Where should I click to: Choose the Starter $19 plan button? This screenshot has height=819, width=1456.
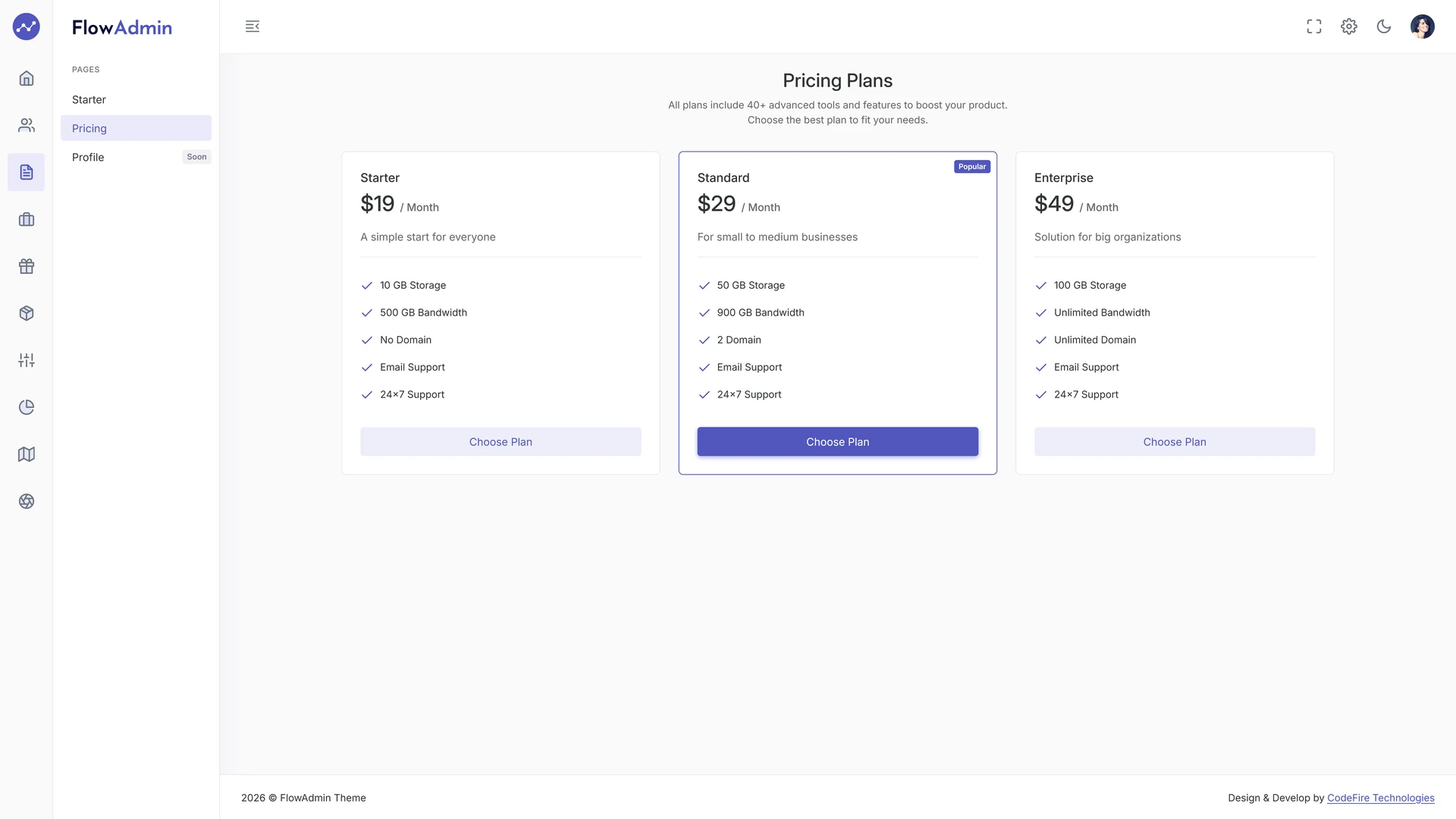point(500,442)
